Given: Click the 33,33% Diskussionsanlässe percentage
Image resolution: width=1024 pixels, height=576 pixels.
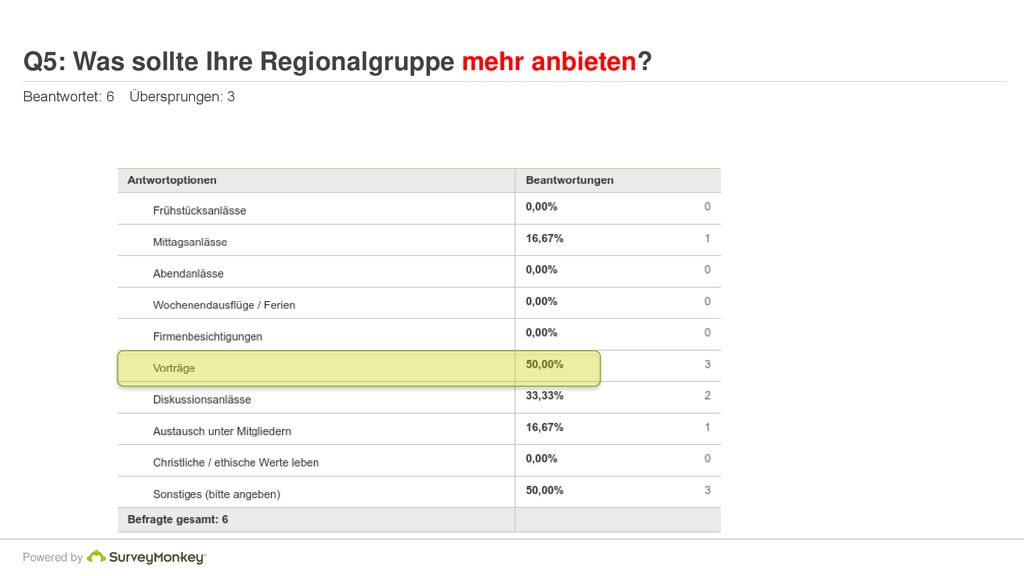Looking at the screenshot, I should pyautogui.click(x=545, y=396).
